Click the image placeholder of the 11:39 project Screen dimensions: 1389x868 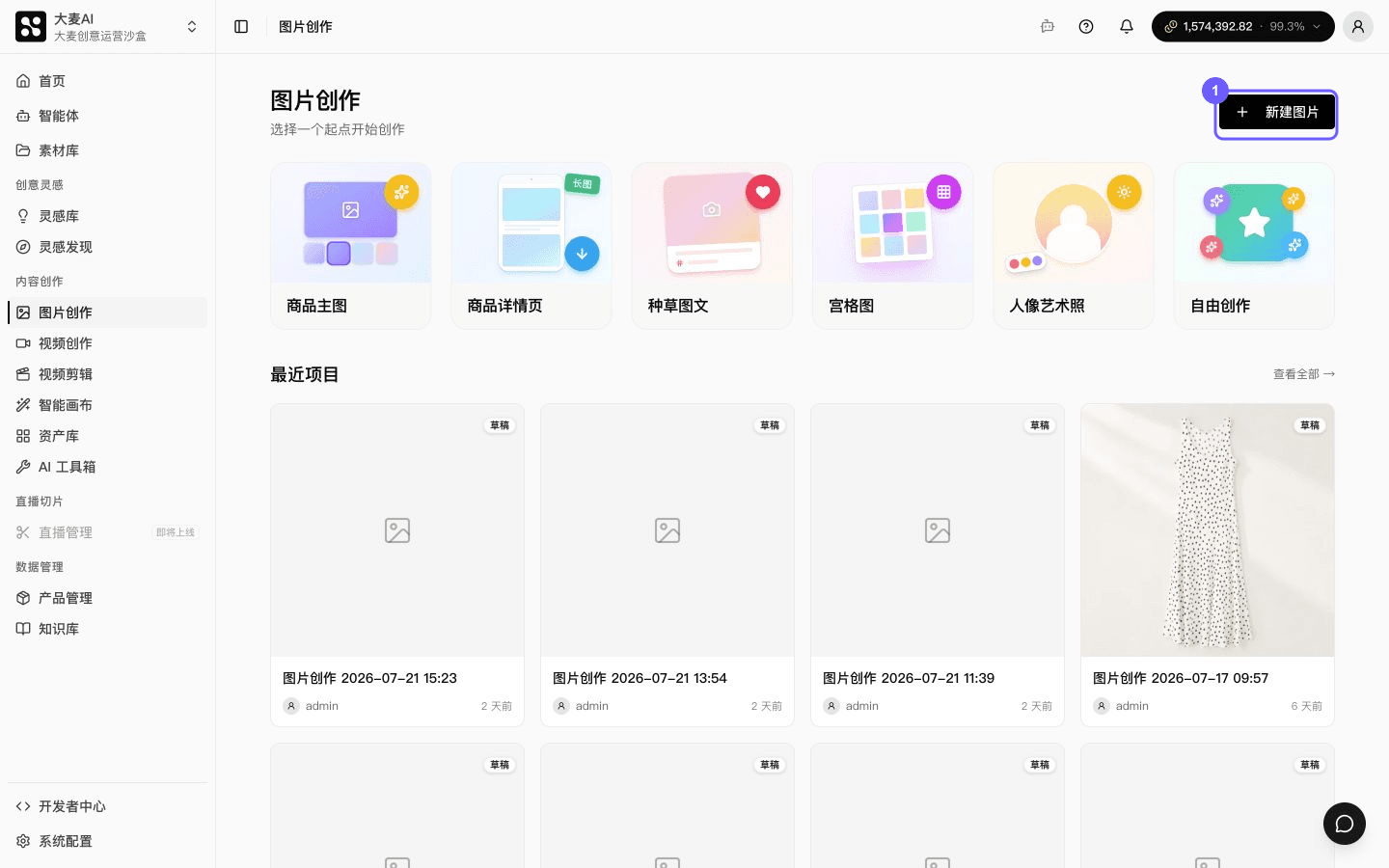coord(938,530)
